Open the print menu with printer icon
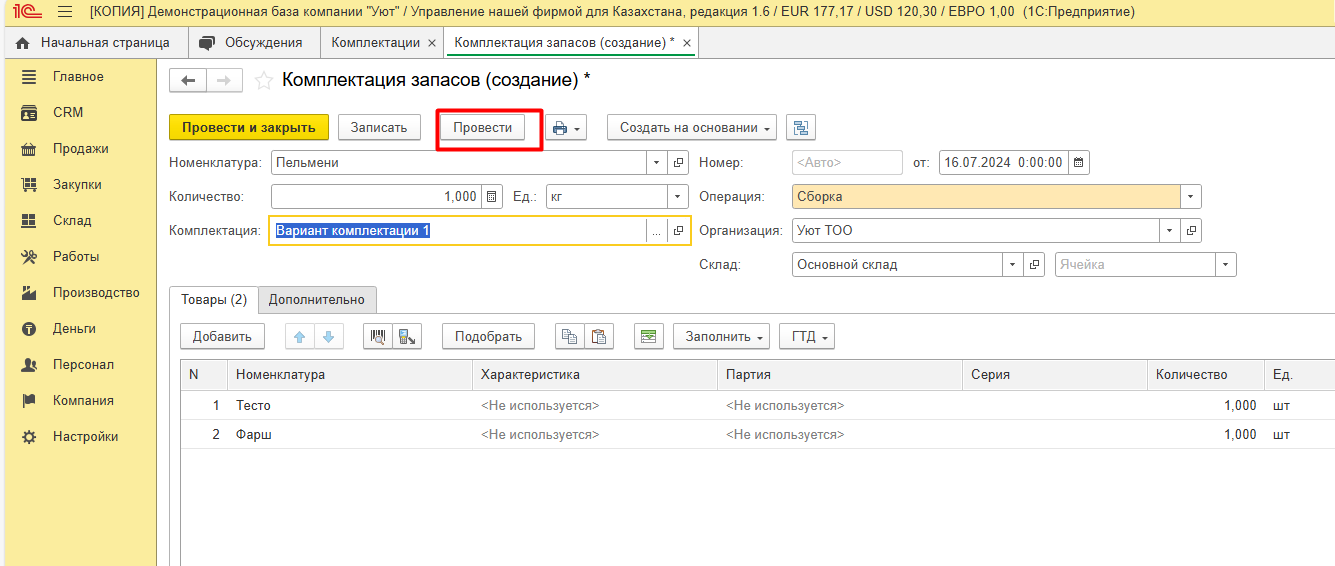The width and height of the screenshot is (1335, 566). coord(565,128)
